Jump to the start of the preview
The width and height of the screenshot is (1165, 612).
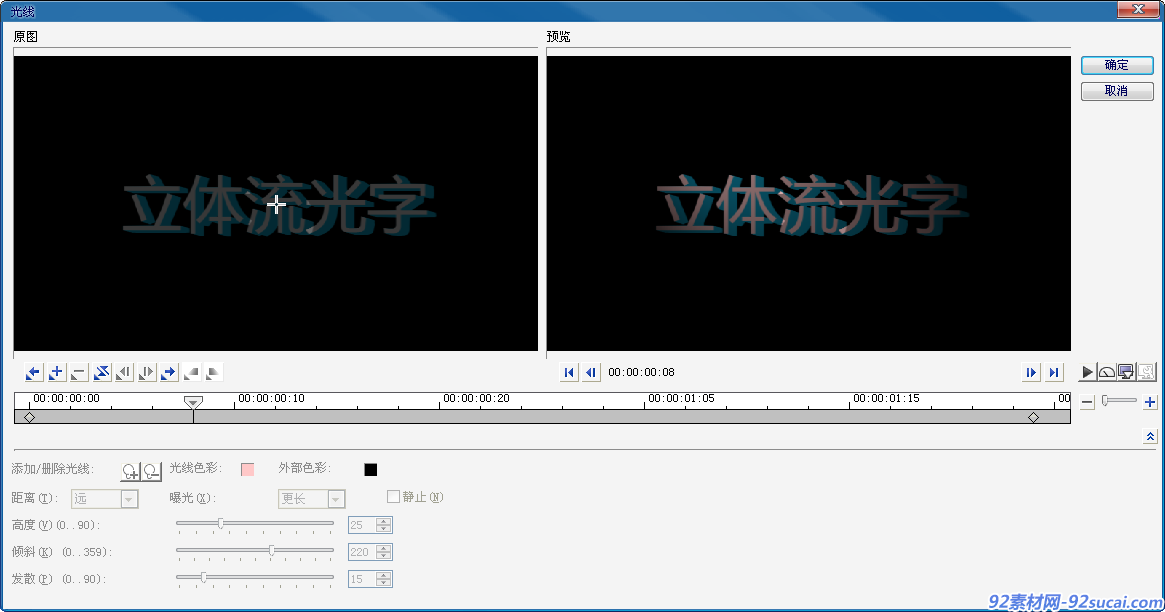click(568, 373)
